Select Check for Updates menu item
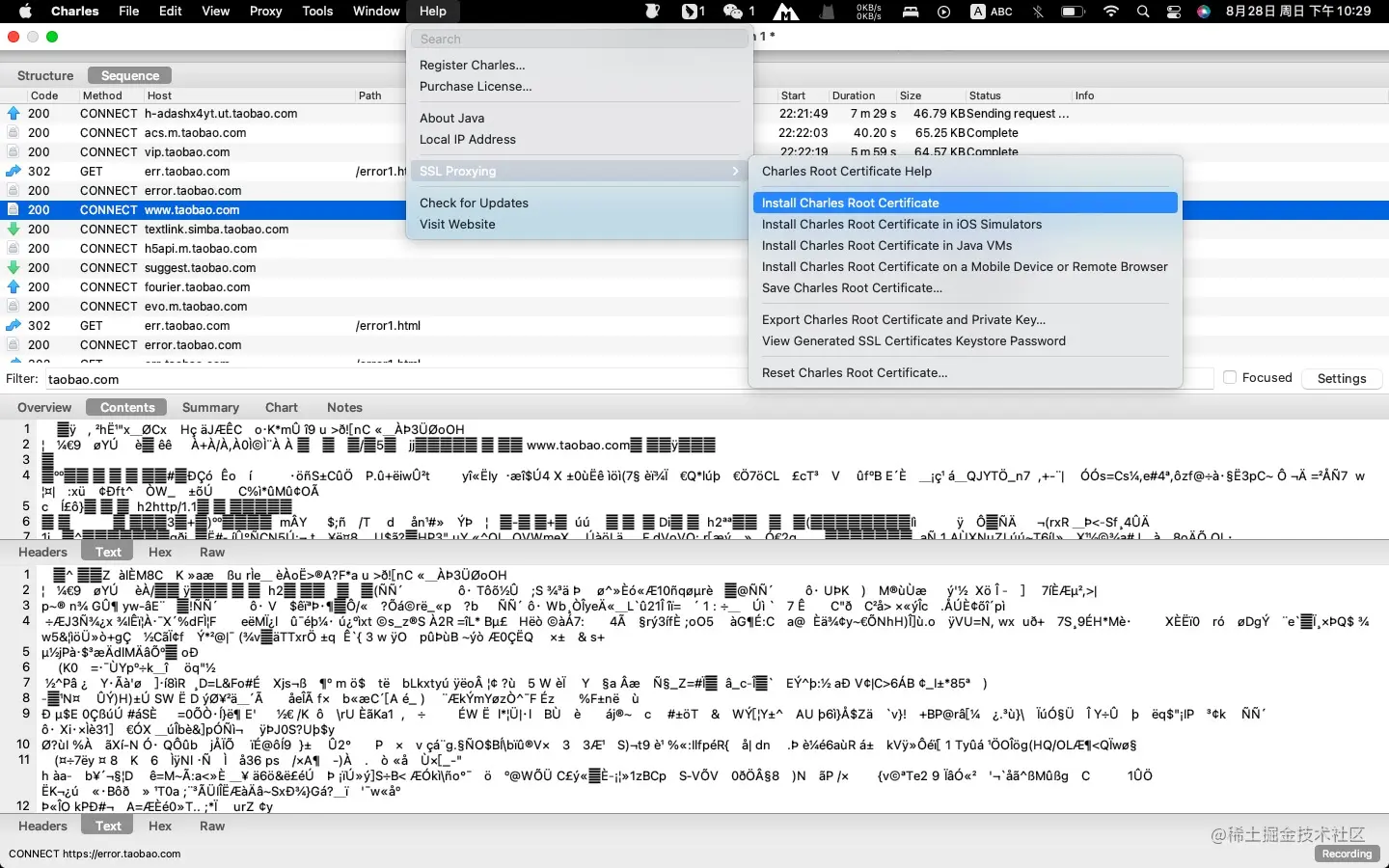 [580, 203]
